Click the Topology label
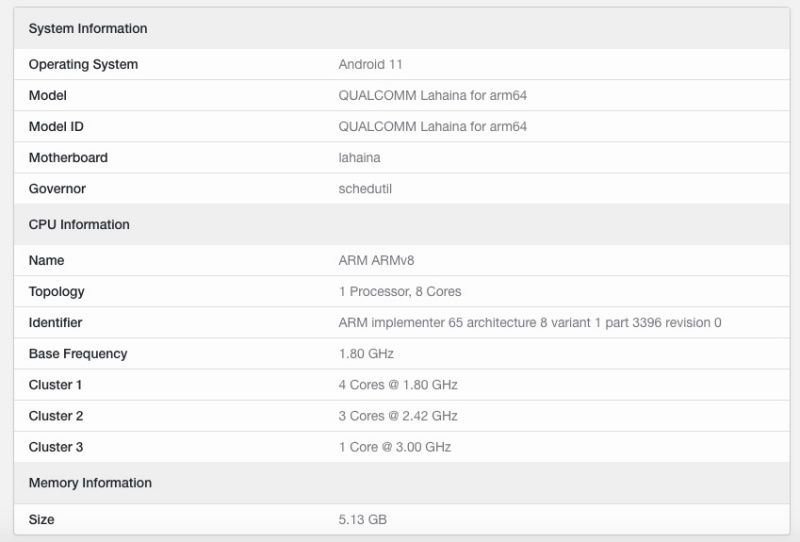 pos(57,291)
